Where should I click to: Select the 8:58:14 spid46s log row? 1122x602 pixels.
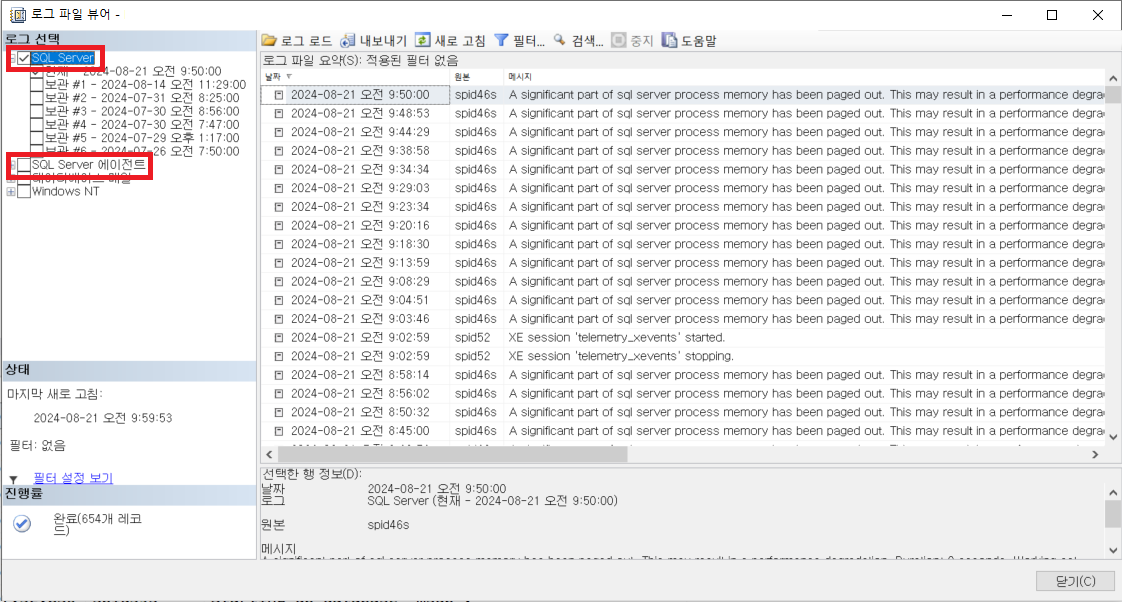pos(683,374)
